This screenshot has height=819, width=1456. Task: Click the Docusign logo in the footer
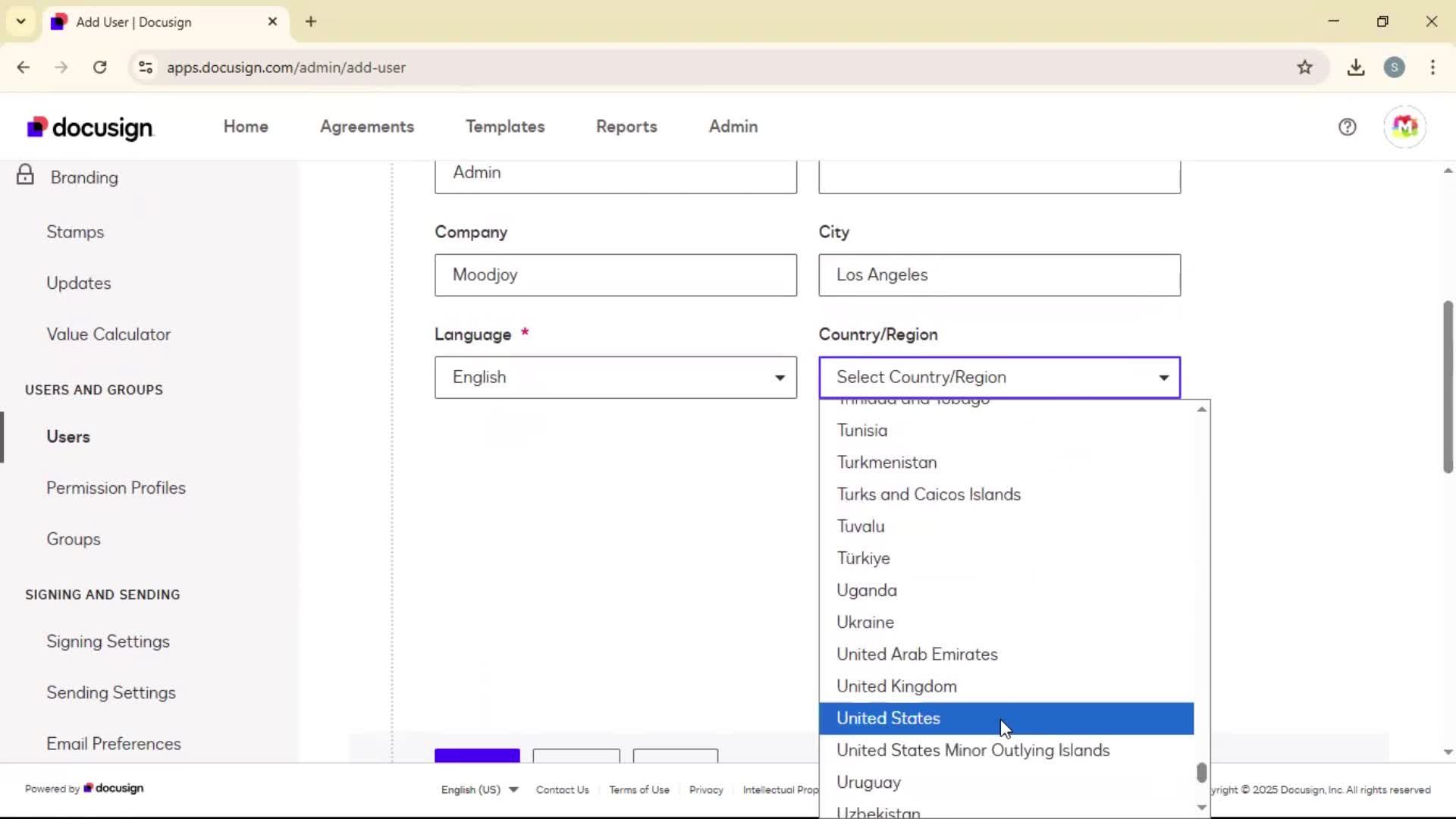pyautogui.click(x=113, y=789)
